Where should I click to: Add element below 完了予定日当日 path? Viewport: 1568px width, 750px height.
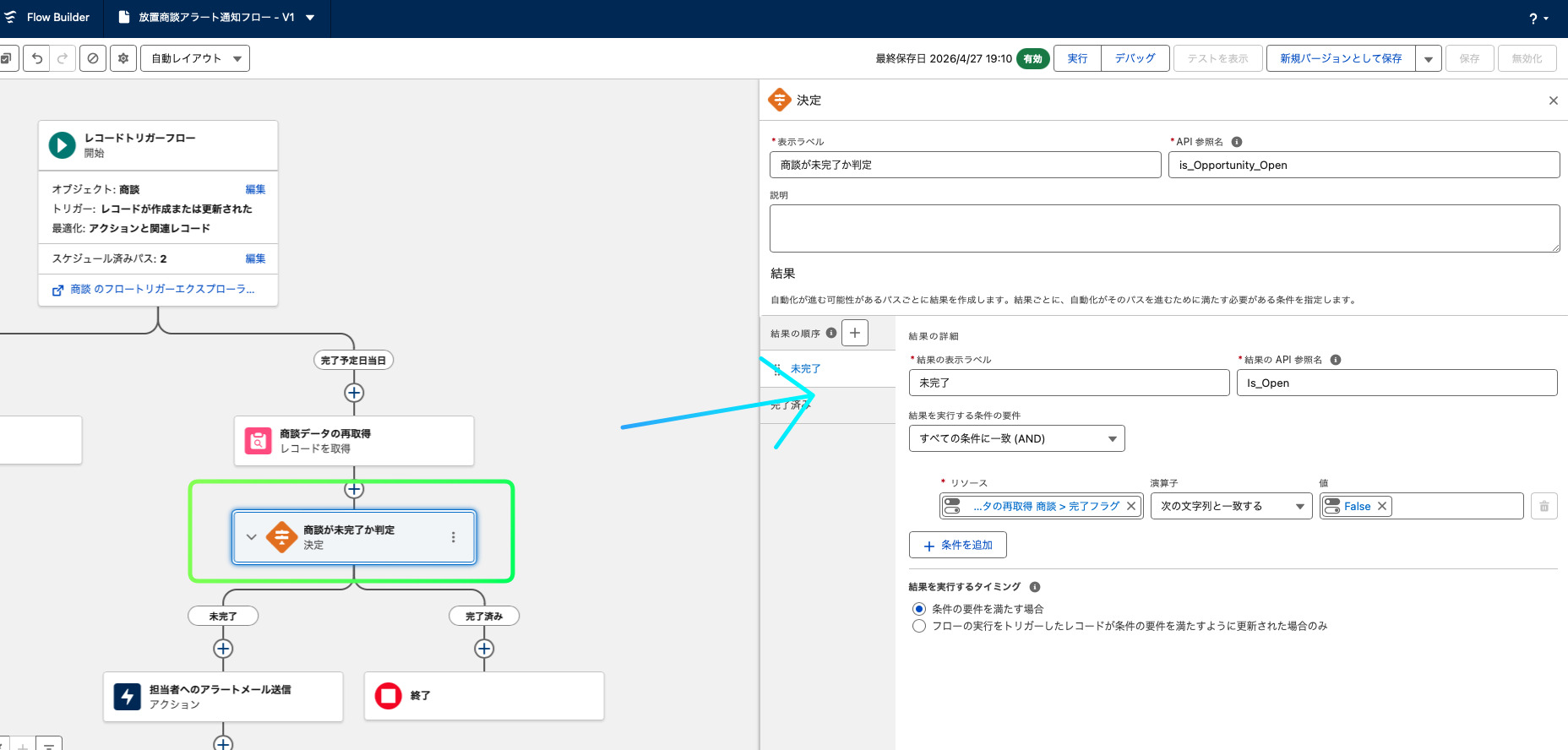pos(354,393)
